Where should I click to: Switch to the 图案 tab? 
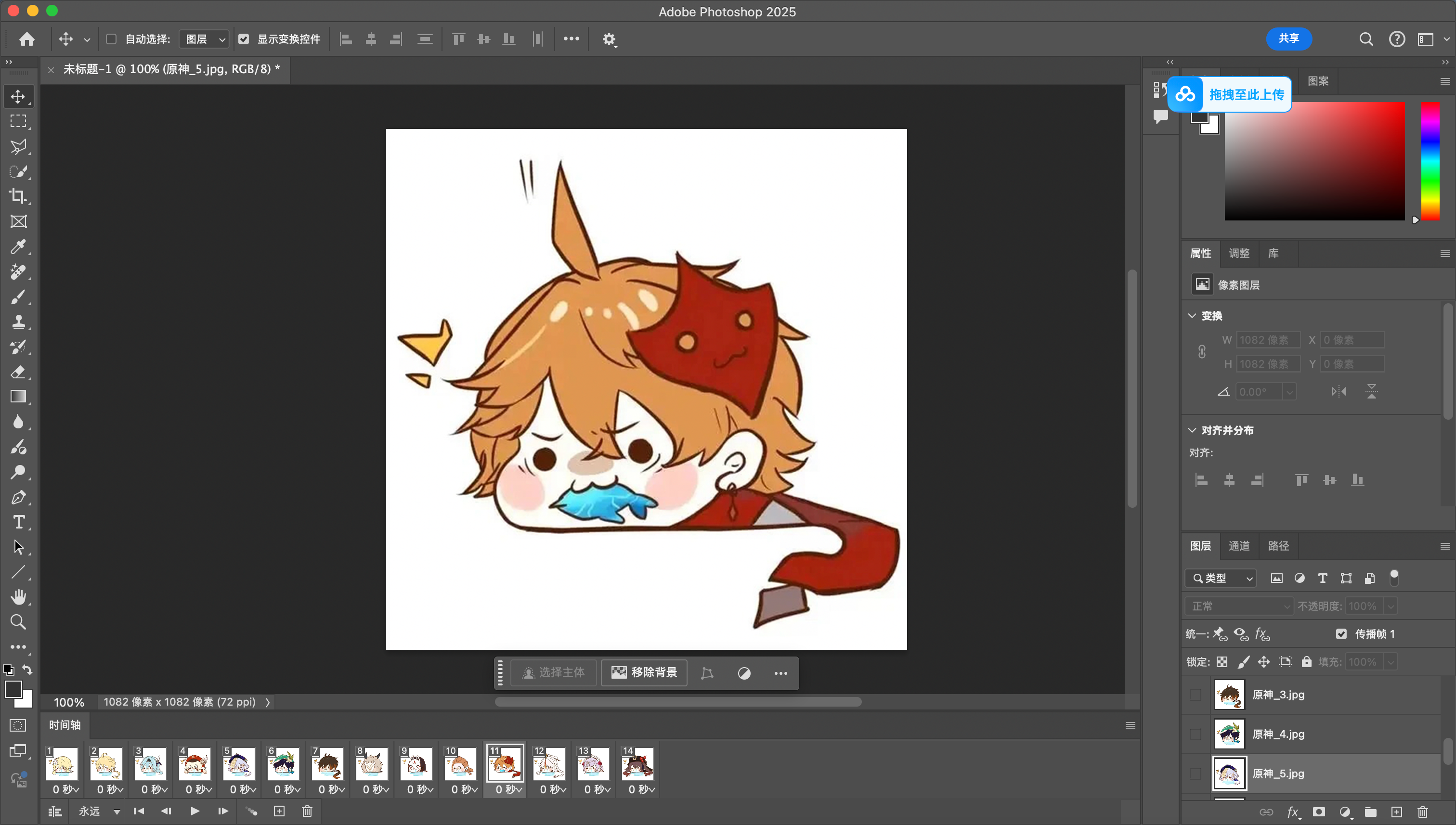pyautogui.click(x=1318, y=81)
